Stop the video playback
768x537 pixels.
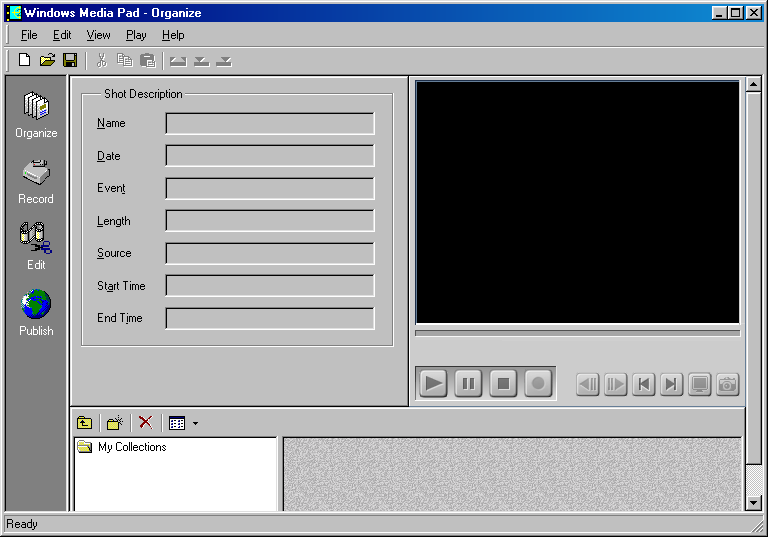pos(503,383)
